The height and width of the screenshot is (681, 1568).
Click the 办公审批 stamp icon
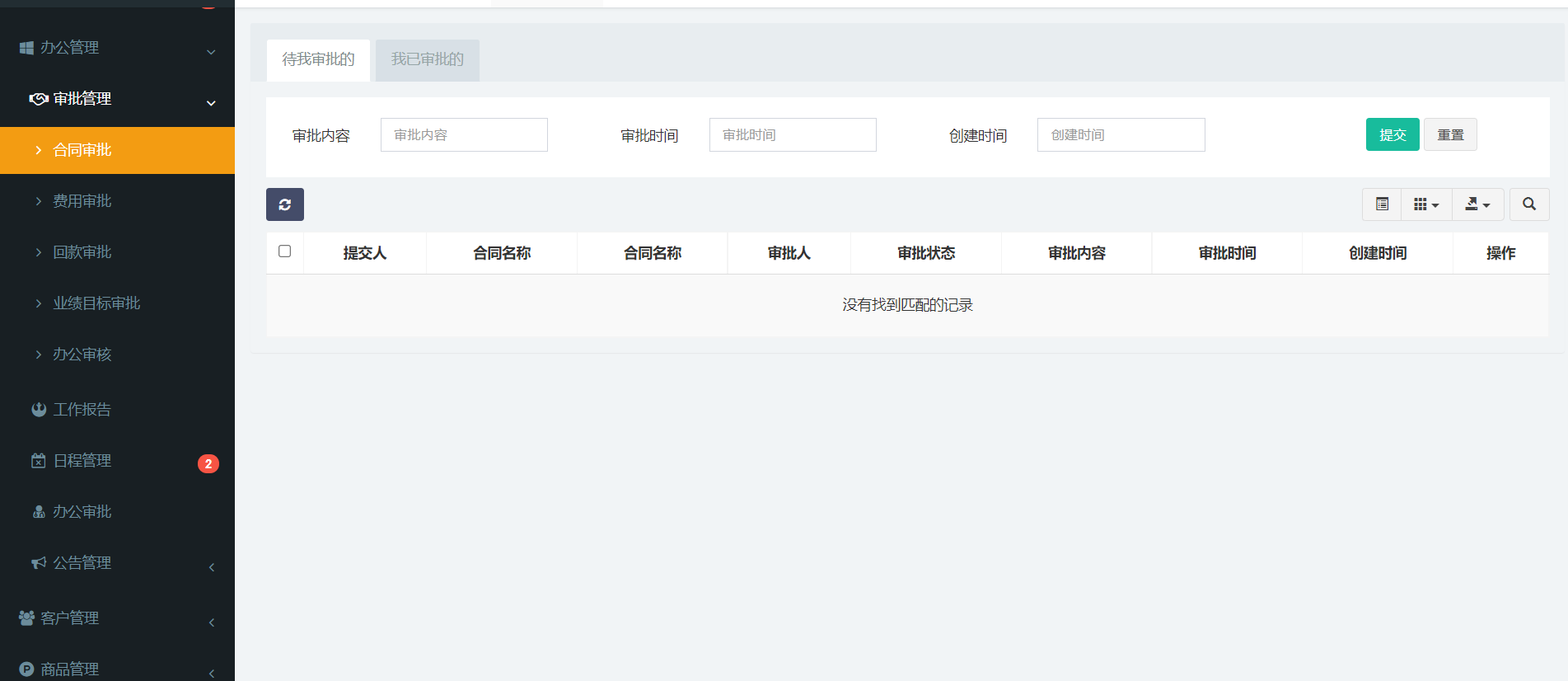[39, 511]
